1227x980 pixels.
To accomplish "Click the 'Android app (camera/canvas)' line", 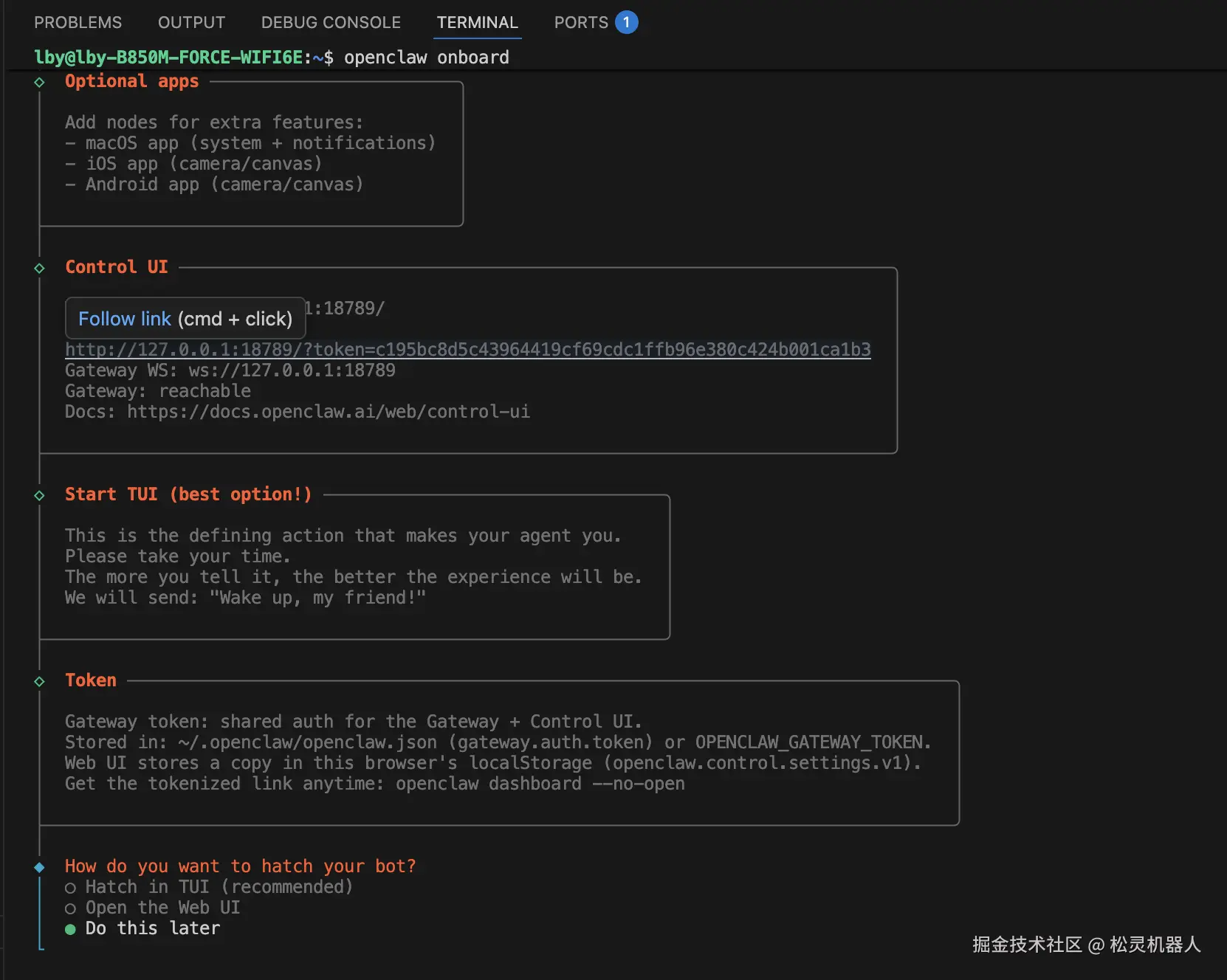I will click(x=215, y=184).
